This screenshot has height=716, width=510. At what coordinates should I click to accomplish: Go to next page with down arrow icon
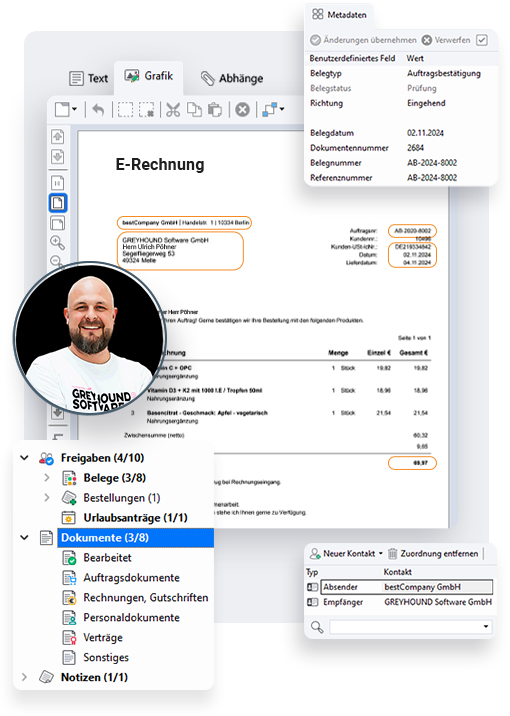point(58,157)
